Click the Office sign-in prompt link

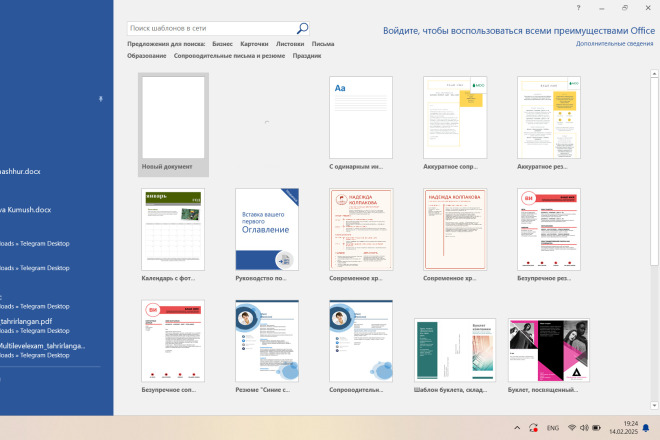(519, 31)
